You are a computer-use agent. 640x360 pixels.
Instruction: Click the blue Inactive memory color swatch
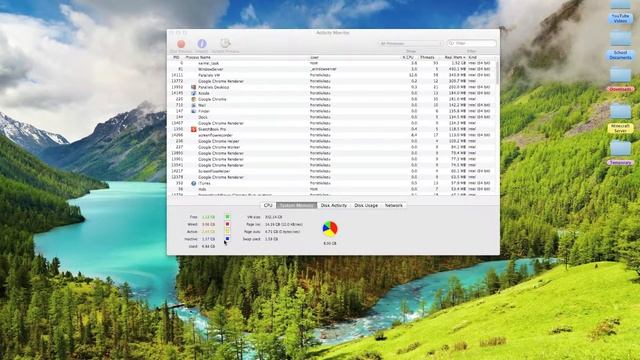pyautogui.click(x=227, y=239)
